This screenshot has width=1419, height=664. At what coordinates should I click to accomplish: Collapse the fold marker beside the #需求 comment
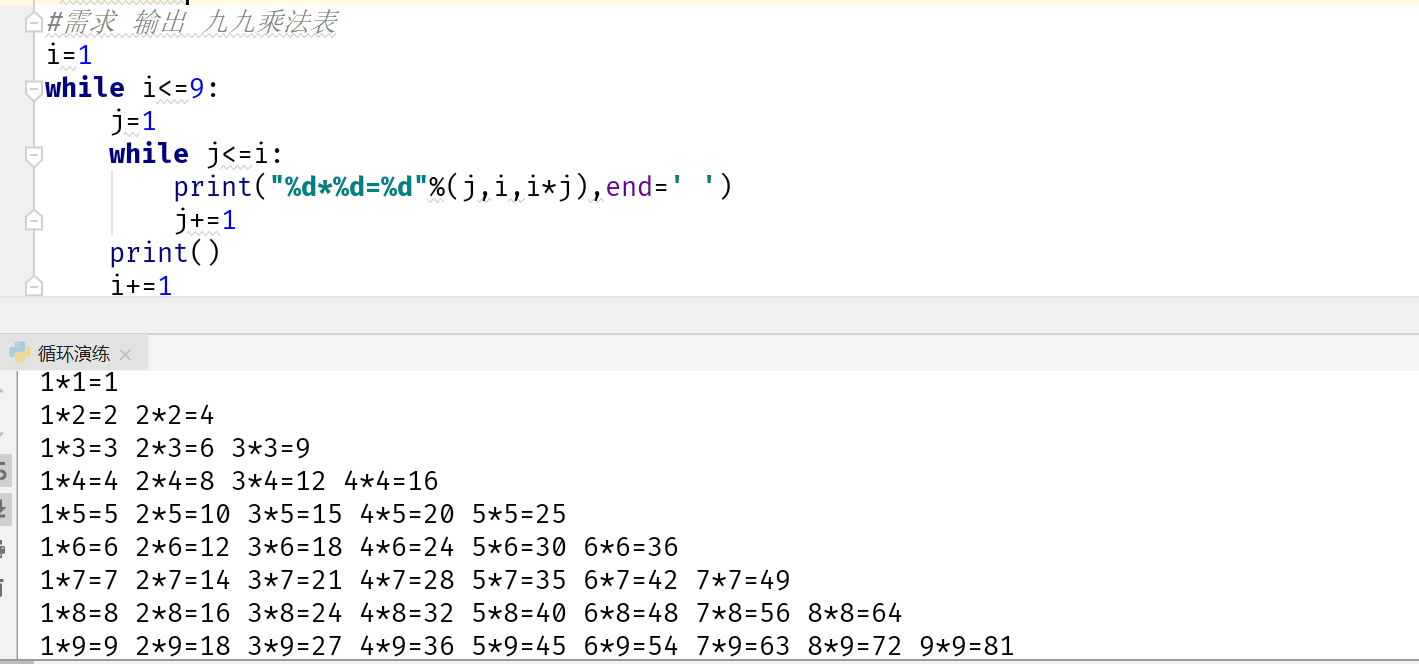pyautogui.click(x=33, y=23)
